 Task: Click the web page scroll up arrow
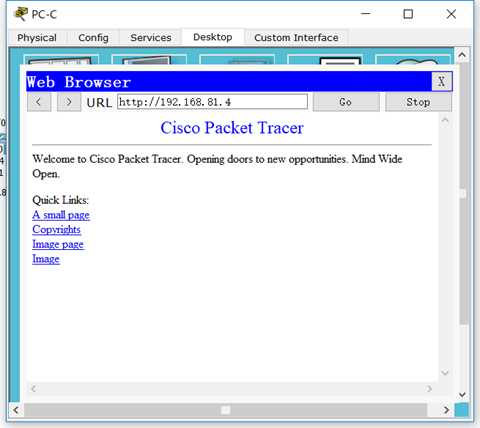[x=445, y=121]
